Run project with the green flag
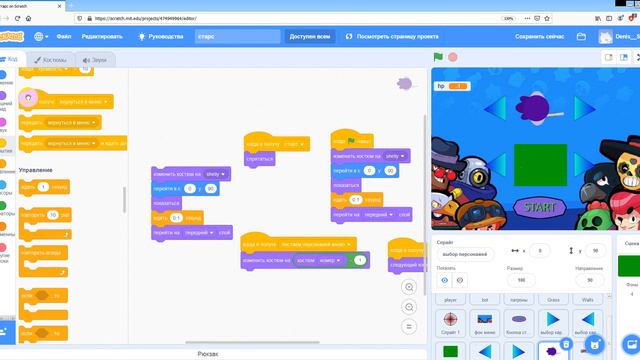The image size is (640, 360). pos(438,57)
